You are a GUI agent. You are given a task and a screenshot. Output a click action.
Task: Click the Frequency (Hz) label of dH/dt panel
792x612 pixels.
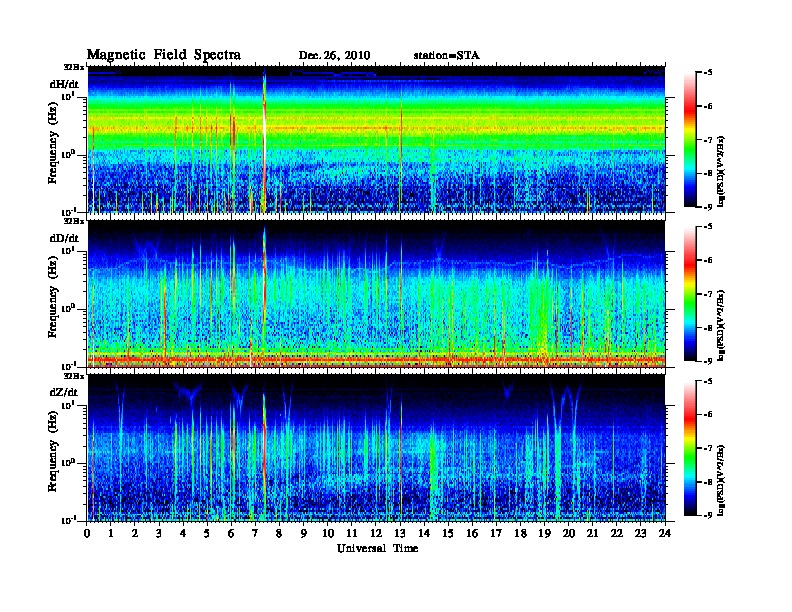53,143
